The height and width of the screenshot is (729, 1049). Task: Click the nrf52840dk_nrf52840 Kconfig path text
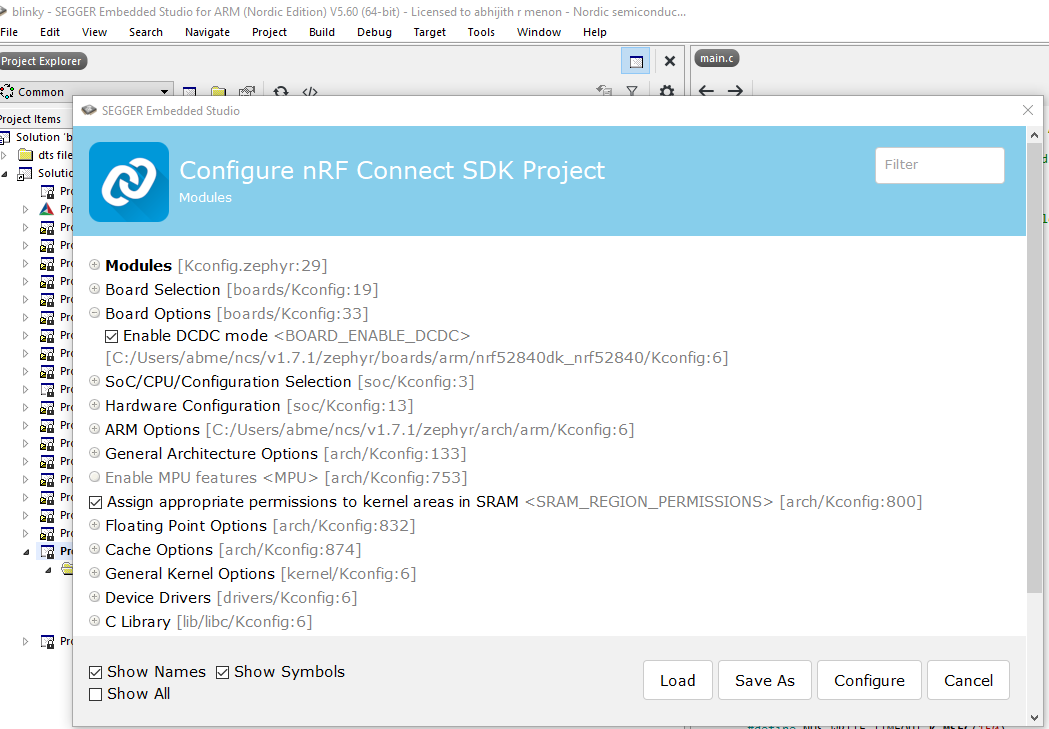(417, 358)
